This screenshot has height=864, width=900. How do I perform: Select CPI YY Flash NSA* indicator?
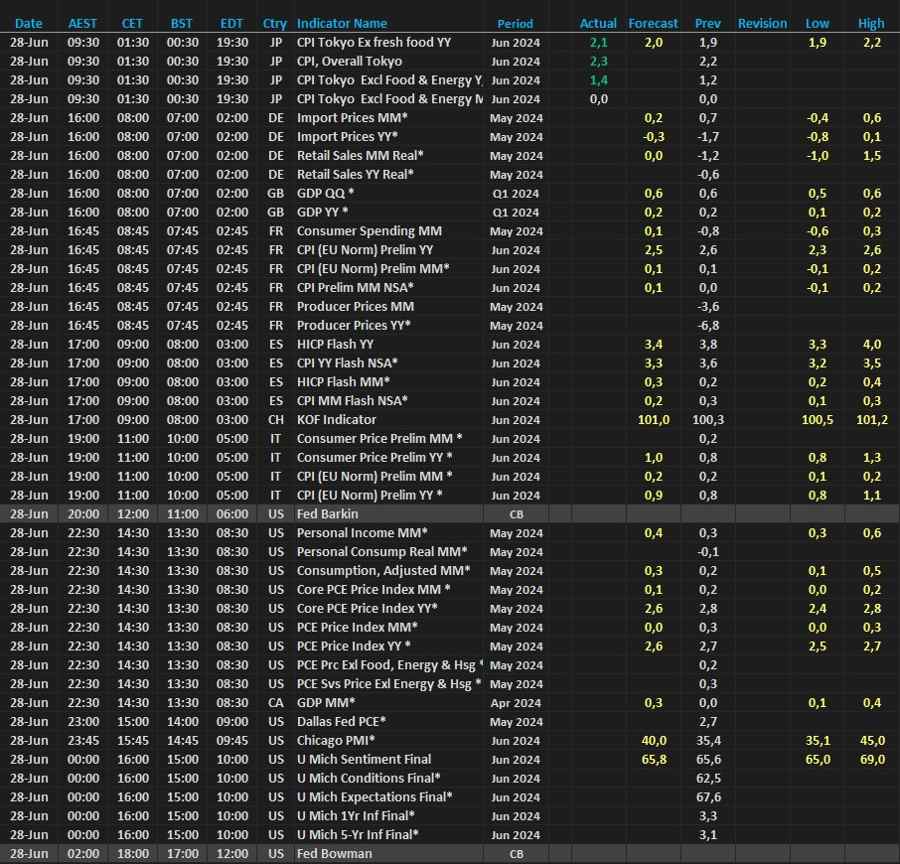pos(347,363)
